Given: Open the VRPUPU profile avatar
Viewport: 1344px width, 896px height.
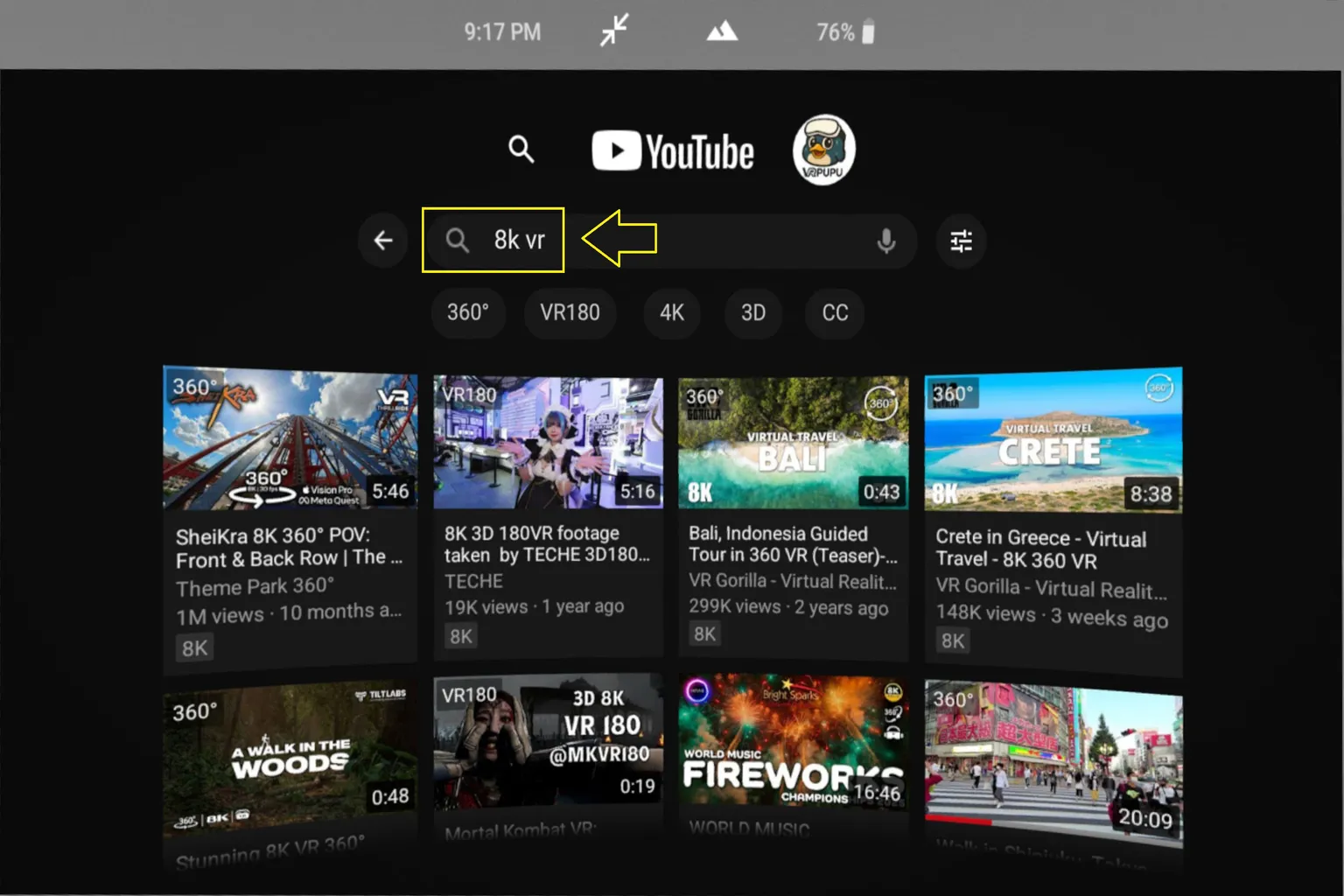Looking at the screenshot, I should point(823,150).
